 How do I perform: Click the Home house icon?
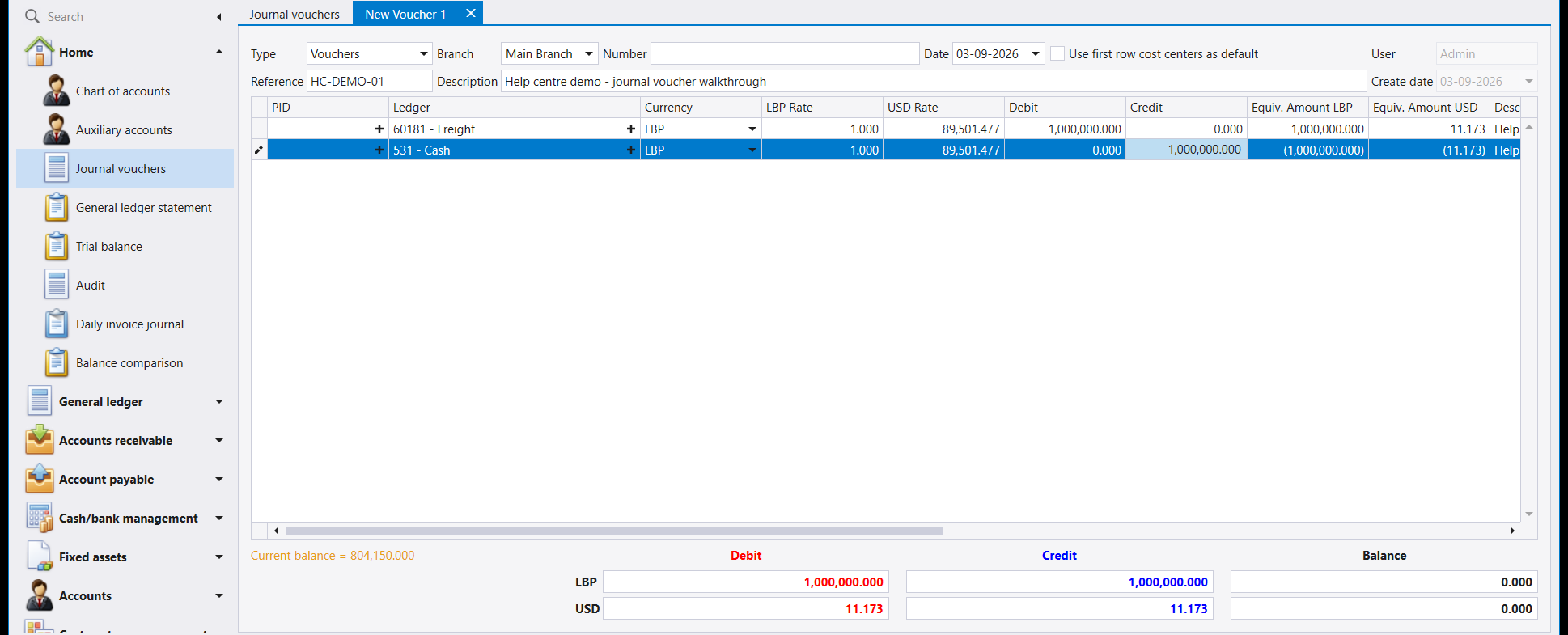39,52
